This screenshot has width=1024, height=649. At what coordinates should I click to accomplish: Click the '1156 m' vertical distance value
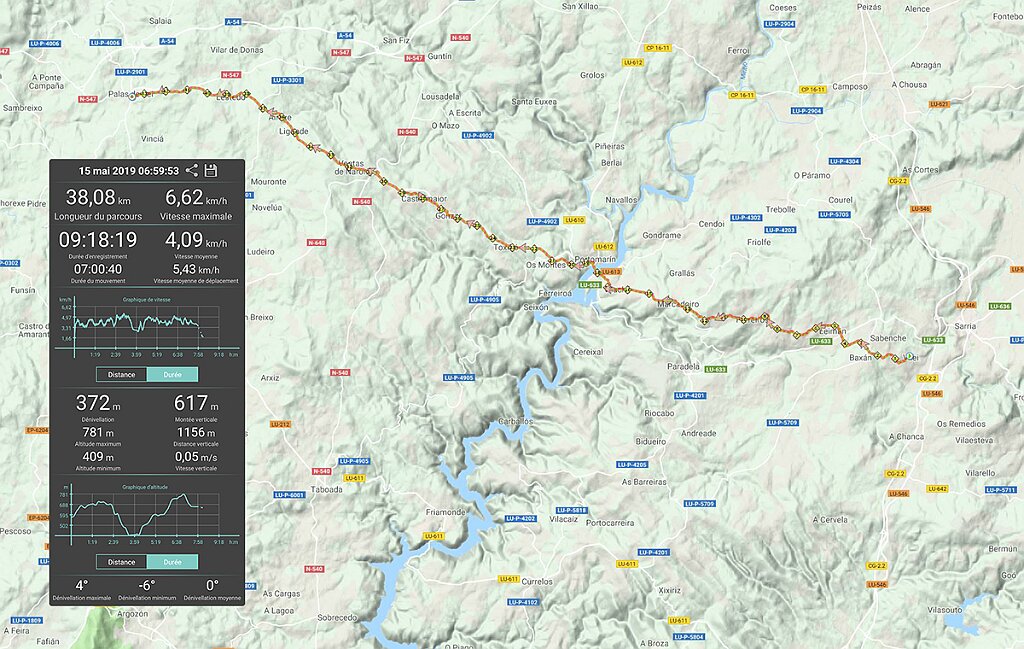pos(196,432)
